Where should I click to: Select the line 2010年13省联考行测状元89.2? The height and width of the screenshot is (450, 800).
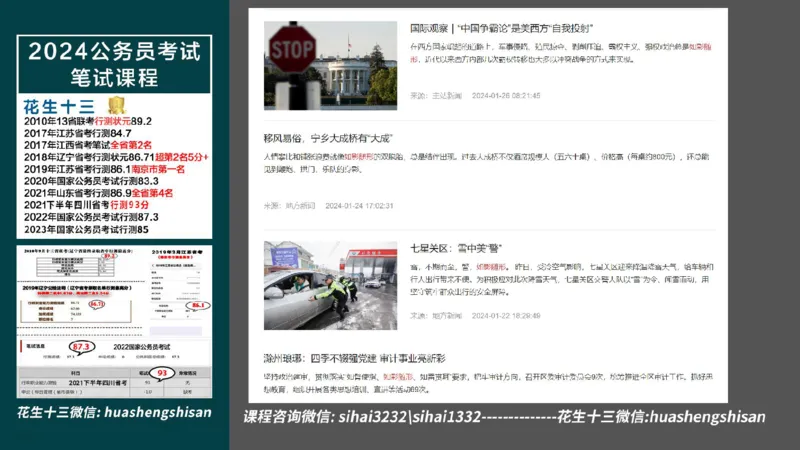tap(88, 121)
